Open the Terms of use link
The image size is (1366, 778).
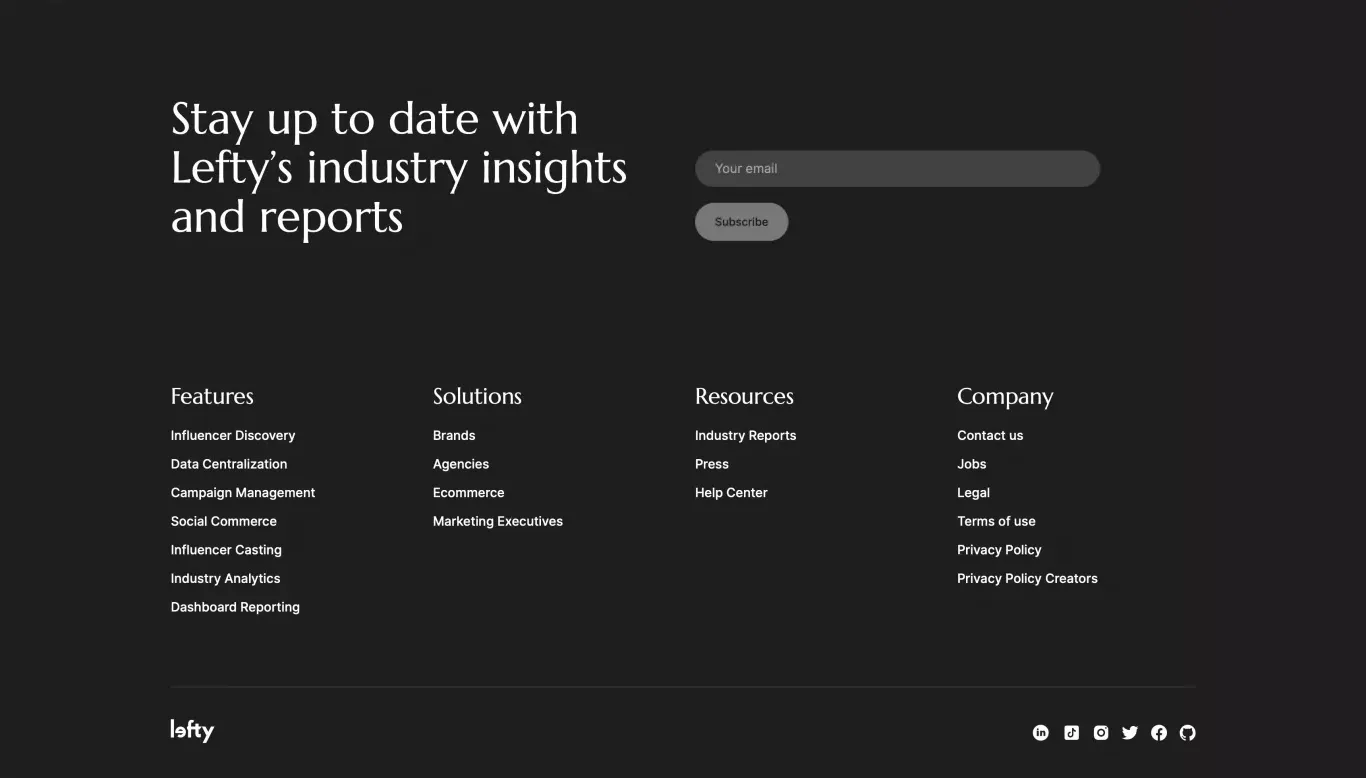point(996,521)
